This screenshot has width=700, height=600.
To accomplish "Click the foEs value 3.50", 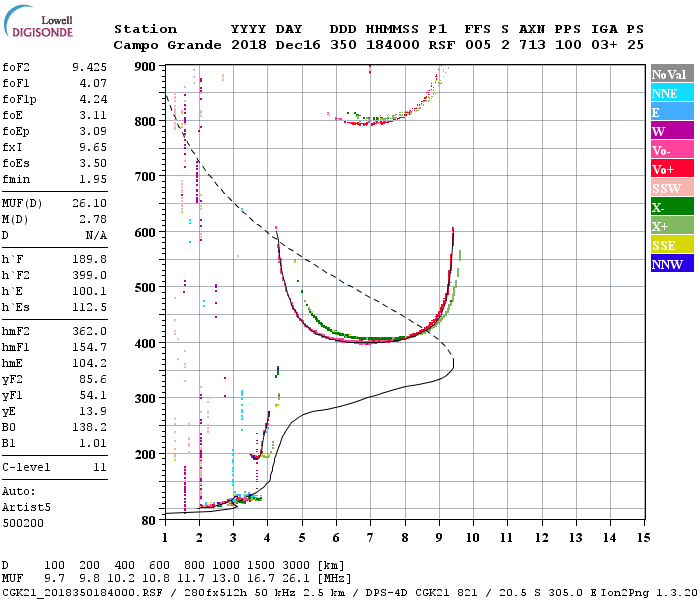I will pos(93,163).
